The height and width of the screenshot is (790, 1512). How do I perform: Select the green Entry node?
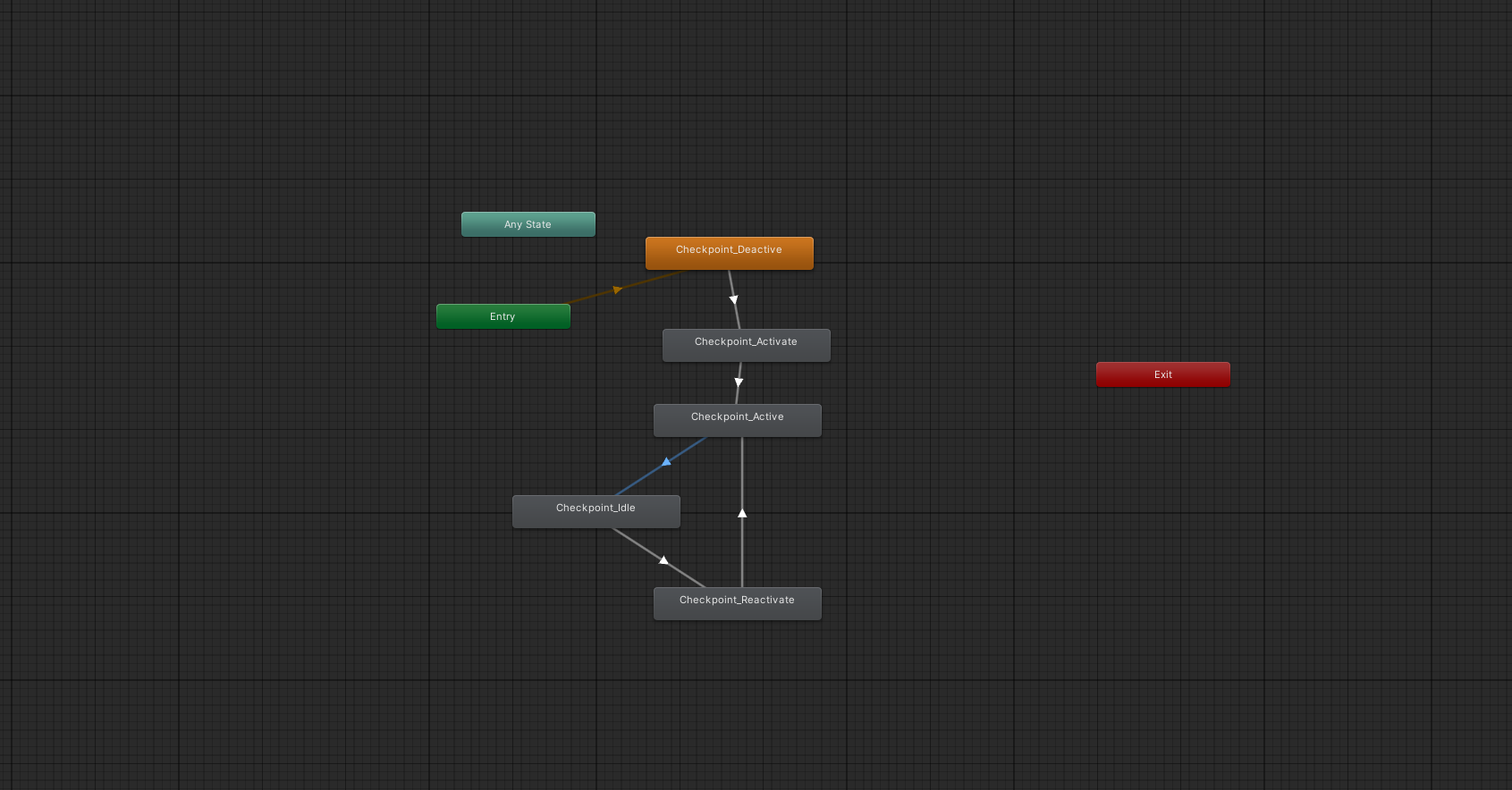pos(503,316)
